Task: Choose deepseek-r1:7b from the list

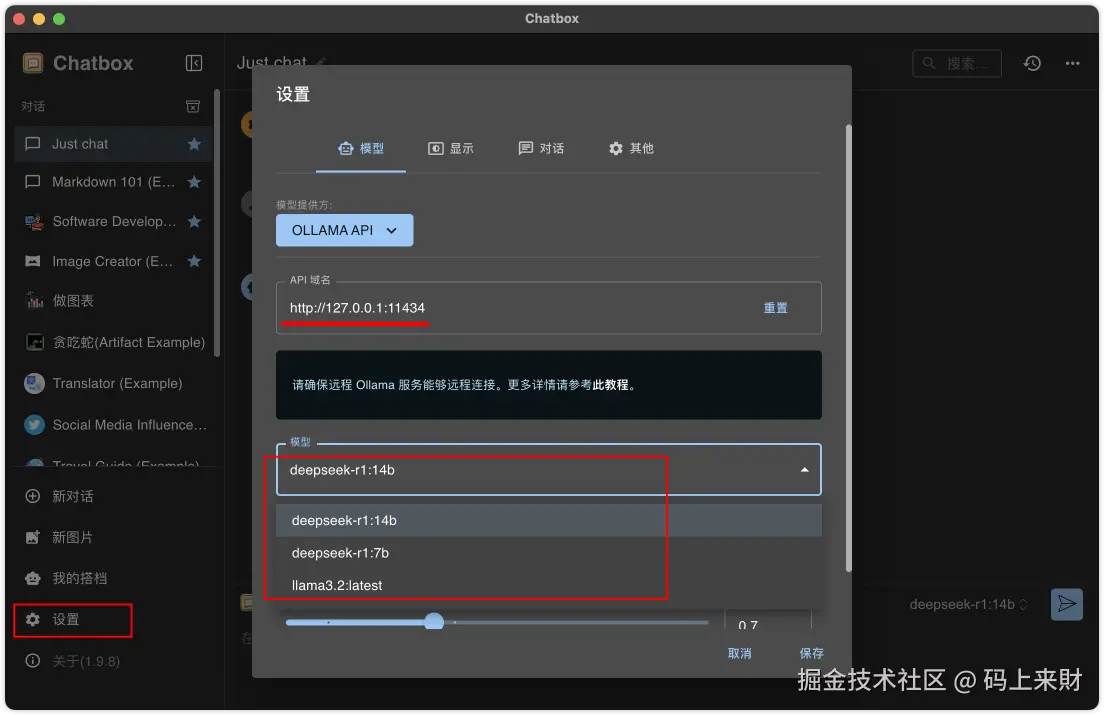Action: tap(548, 553)
